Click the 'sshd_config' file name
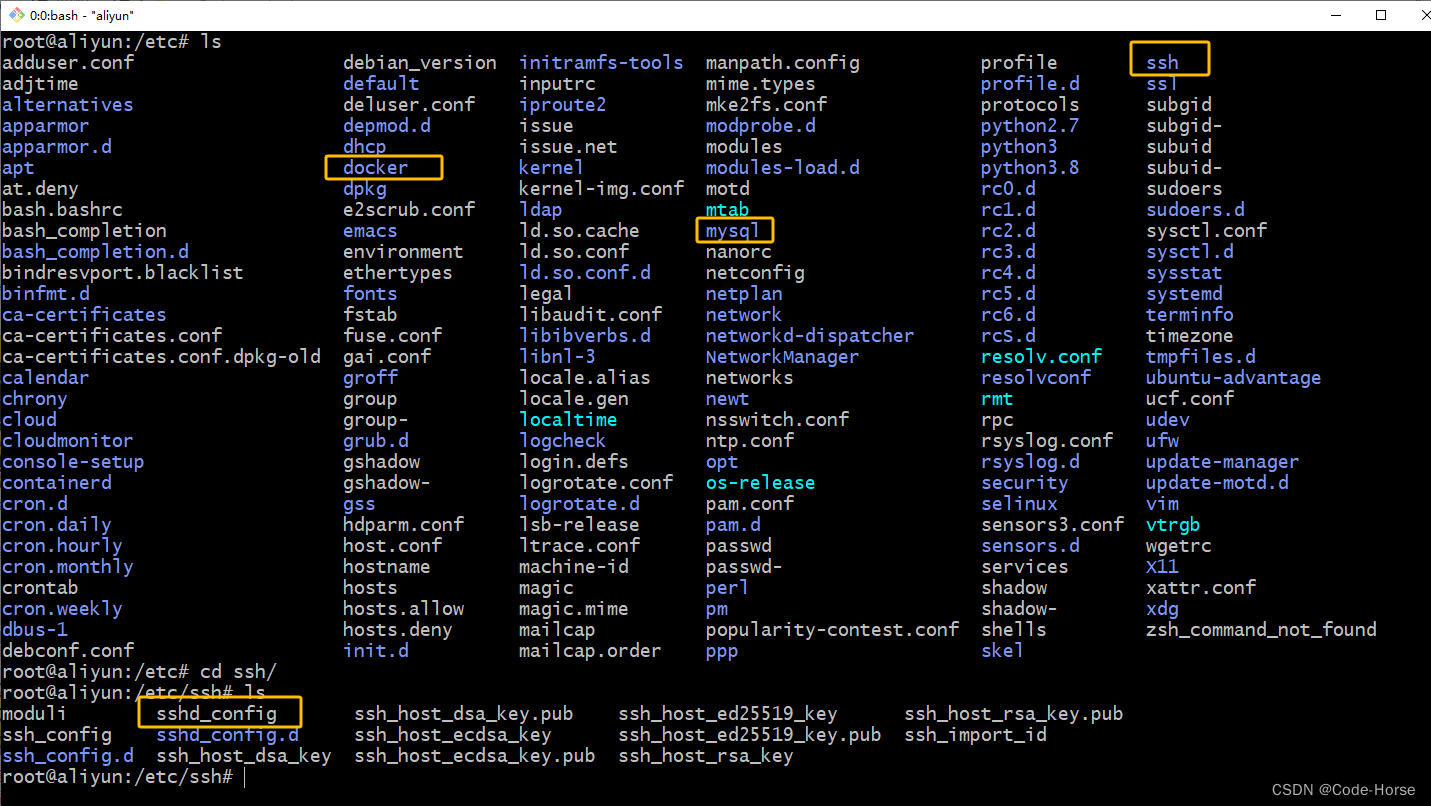The image size is (1431, 806). (x=216, y=713)
